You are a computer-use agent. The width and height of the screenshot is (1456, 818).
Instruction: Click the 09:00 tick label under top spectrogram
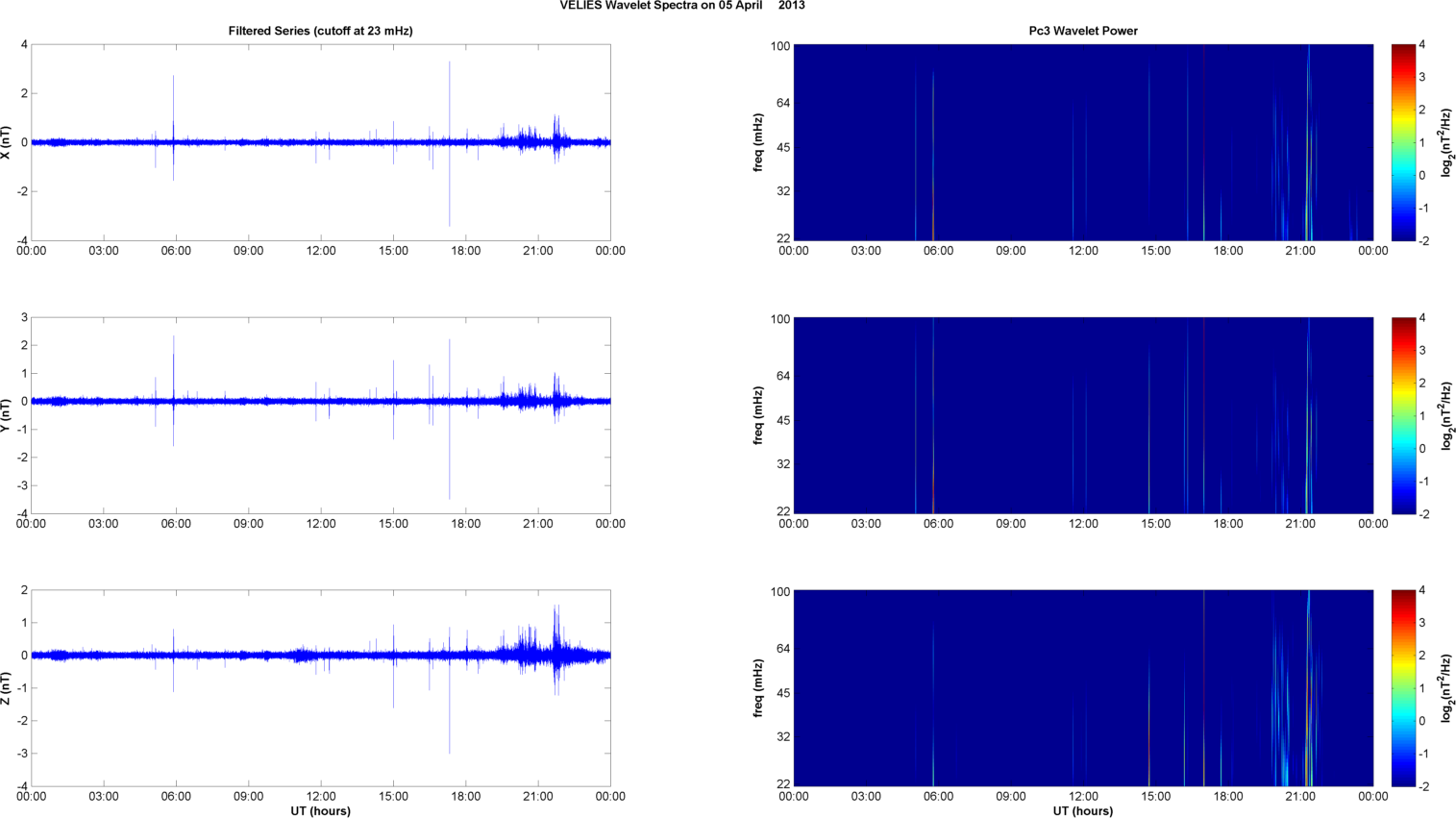coord(1011,251)
